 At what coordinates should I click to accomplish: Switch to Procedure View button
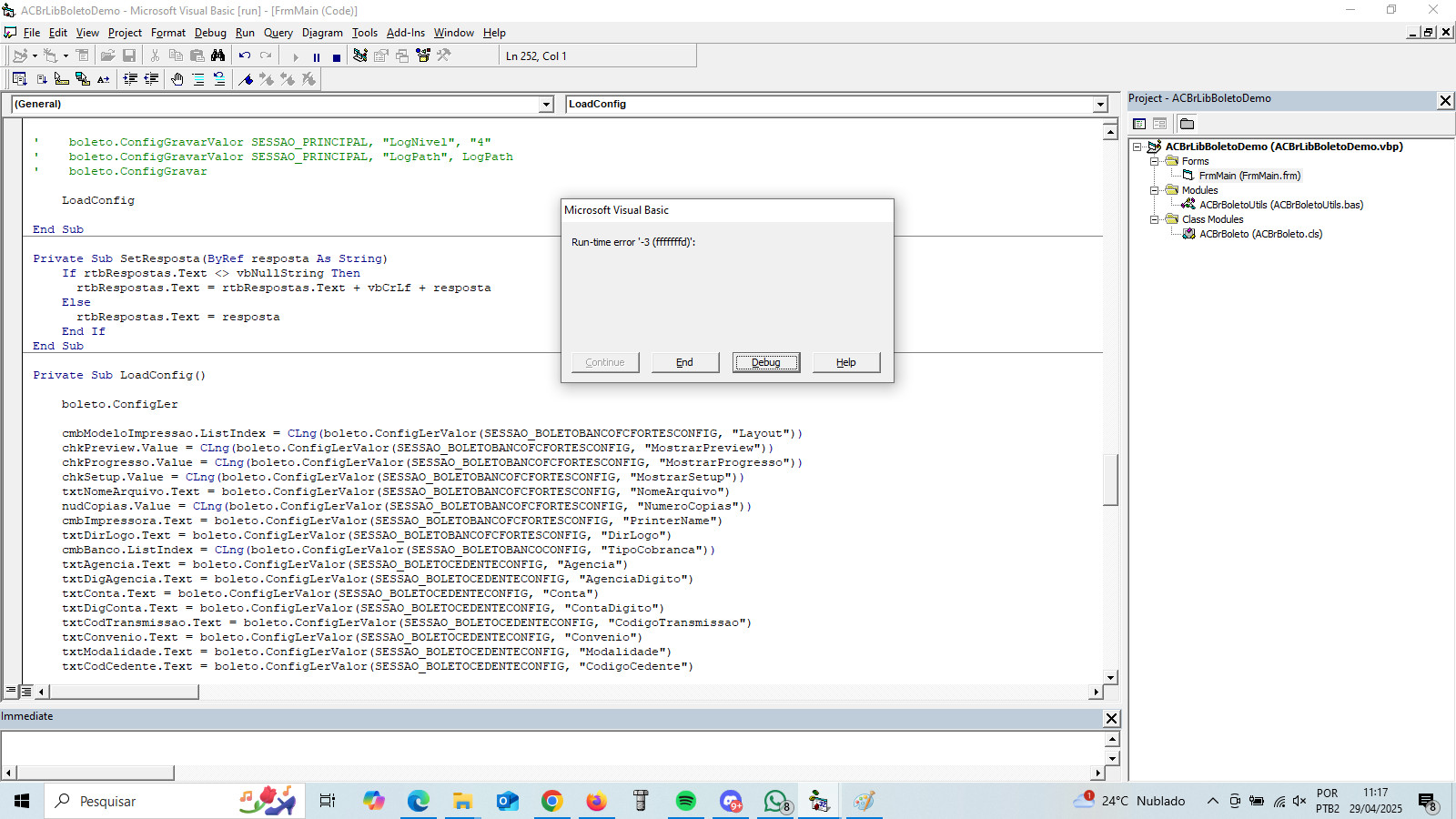pyautogui.click(x=11, y=692)
